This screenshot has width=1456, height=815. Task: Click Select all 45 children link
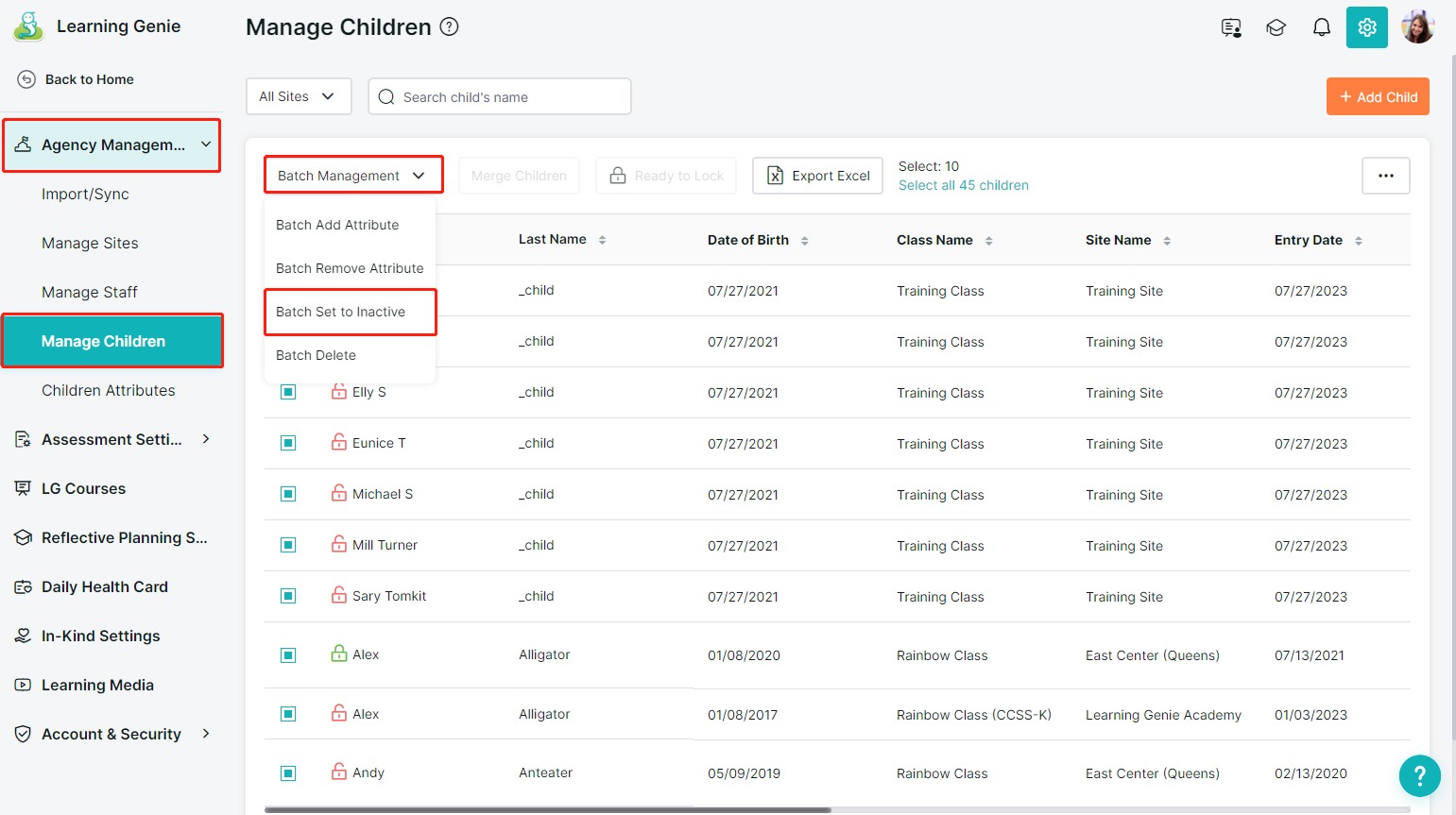coord(963,185)
